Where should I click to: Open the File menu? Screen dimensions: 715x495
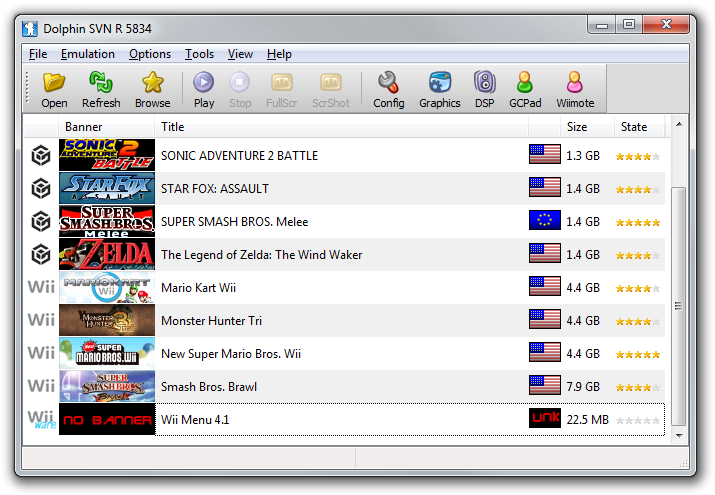[x=38, y=54]
